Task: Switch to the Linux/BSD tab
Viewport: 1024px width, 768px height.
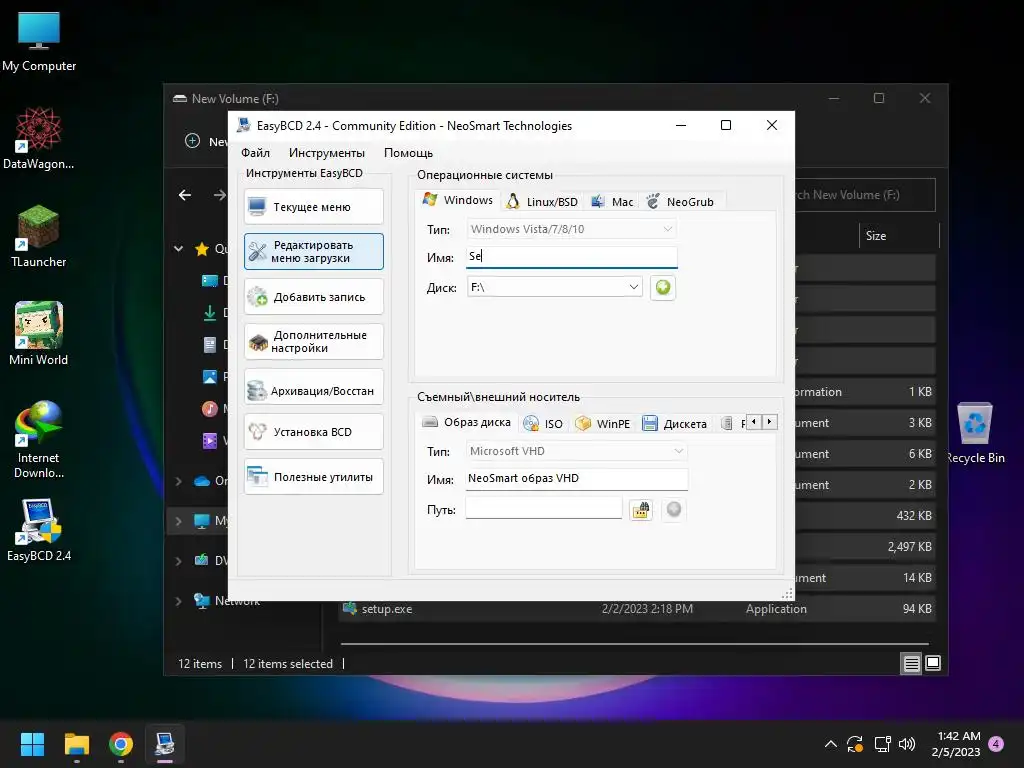Action: (543, 202)
